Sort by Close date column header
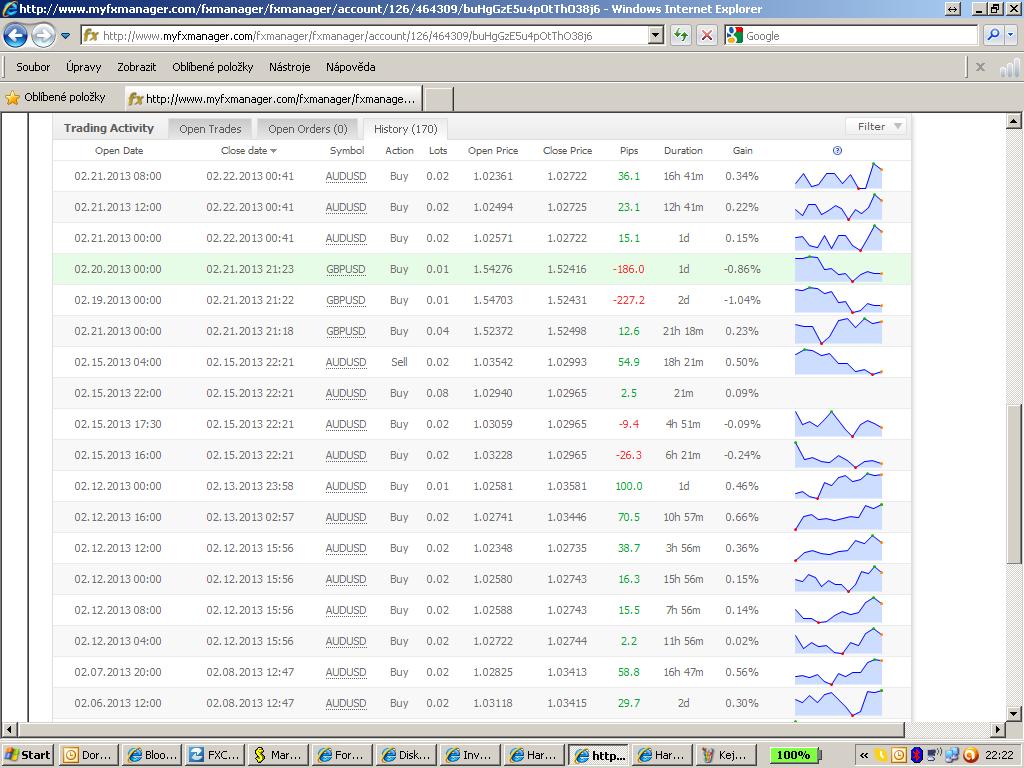The height and width of the screenshot is (768, 1024). click(244, 151)
